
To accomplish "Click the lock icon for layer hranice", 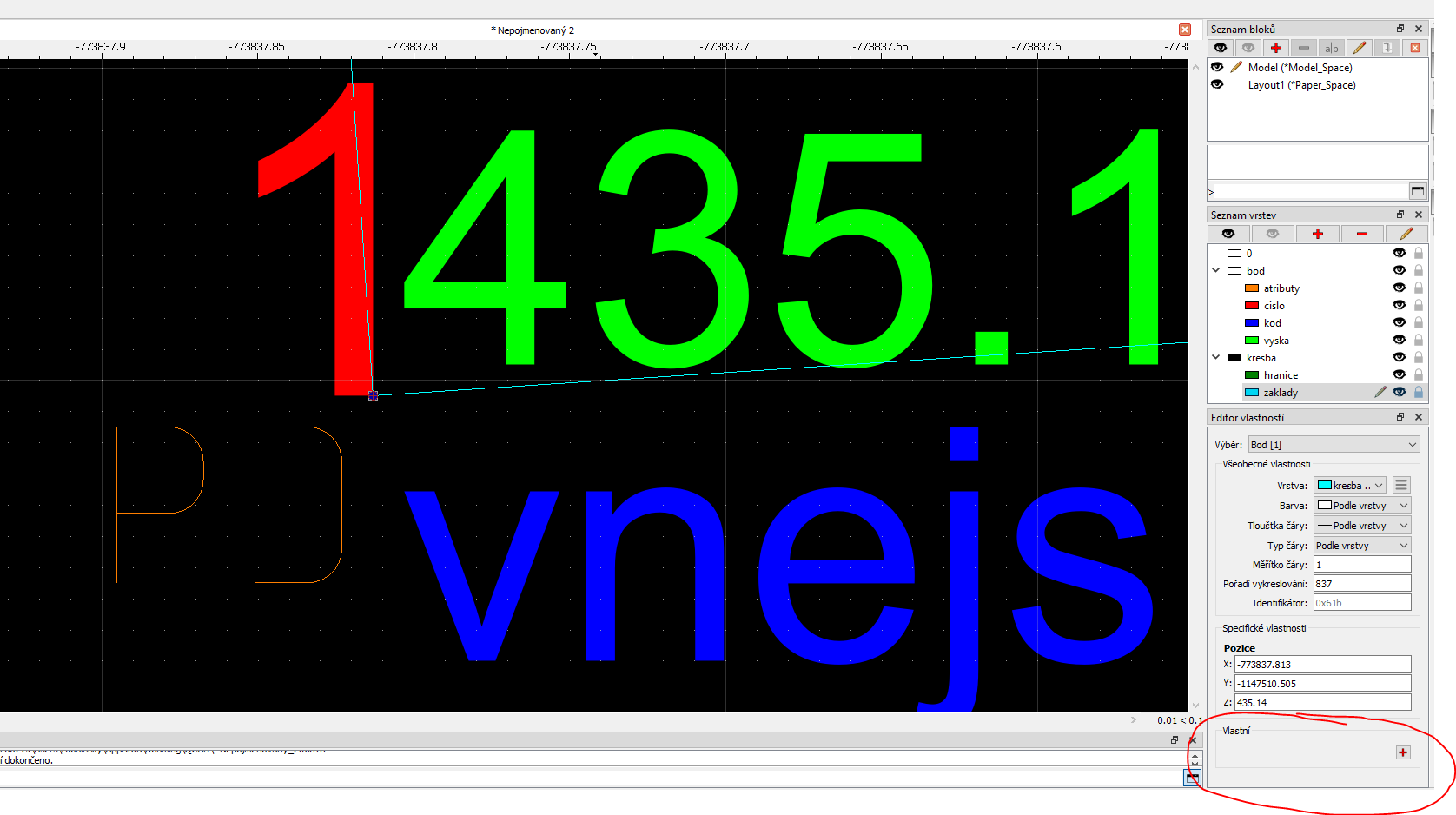I will [x=1419, y=375].
